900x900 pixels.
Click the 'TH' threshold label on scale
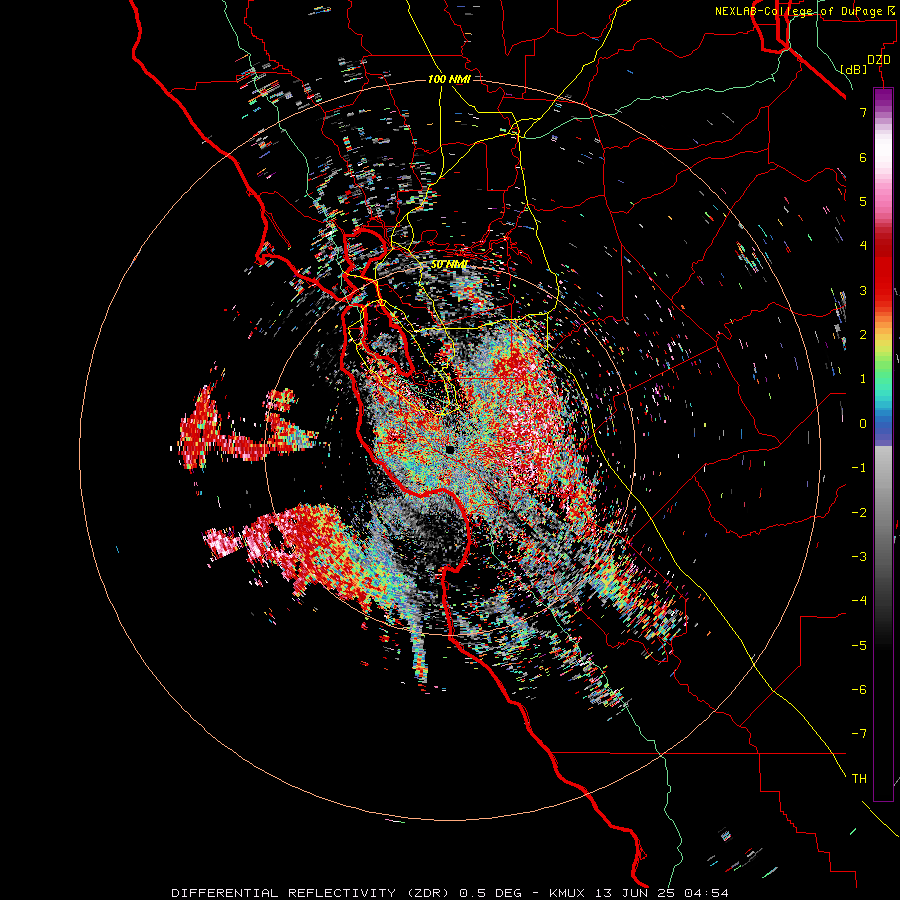[859, 779]
